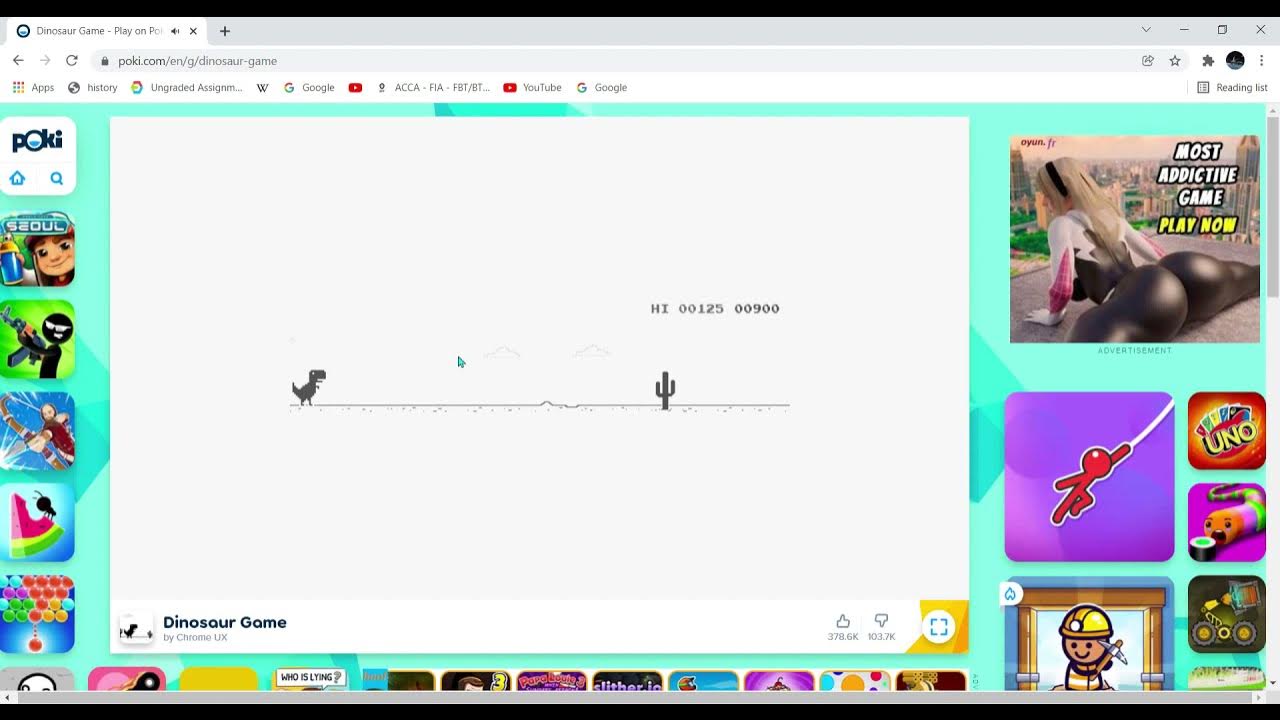Reload the current page
This screenshot has width=1280, height=720.
[72, 61]
